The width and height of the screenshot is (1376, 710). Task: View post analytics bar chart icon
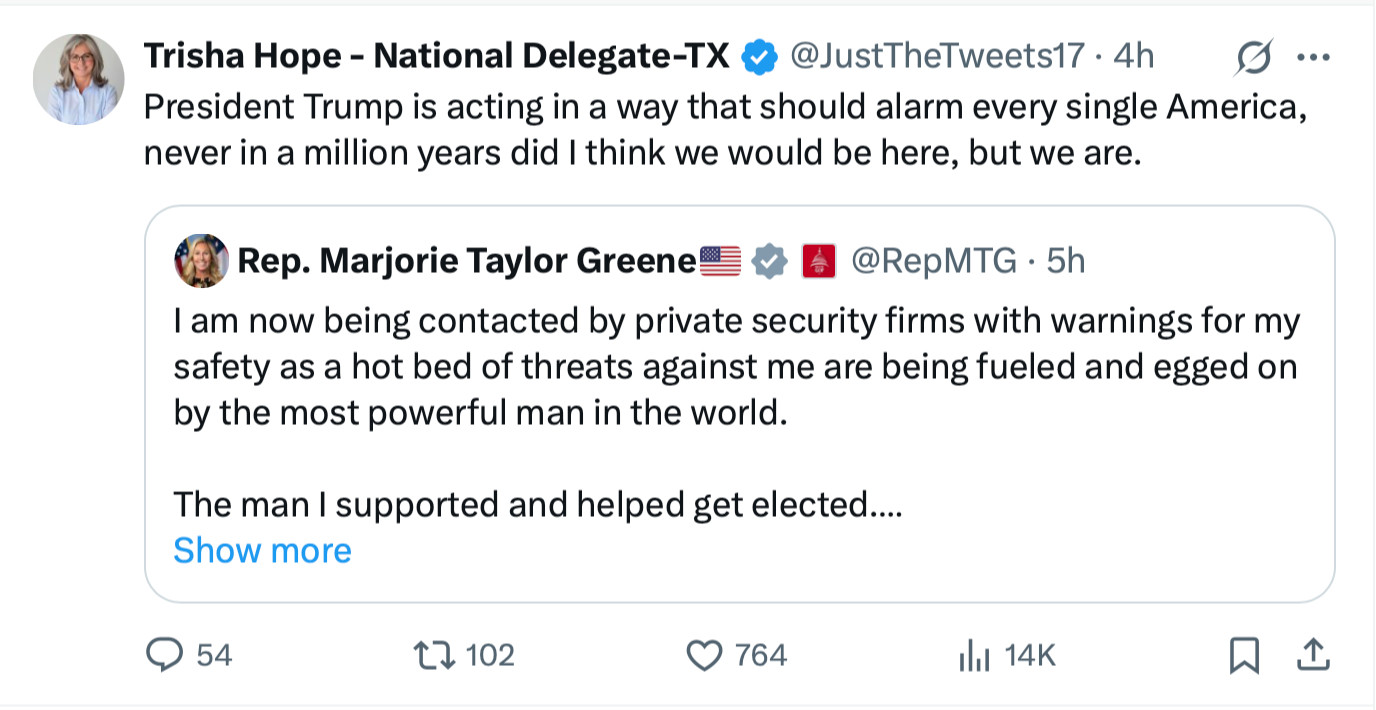click(974, 656)
